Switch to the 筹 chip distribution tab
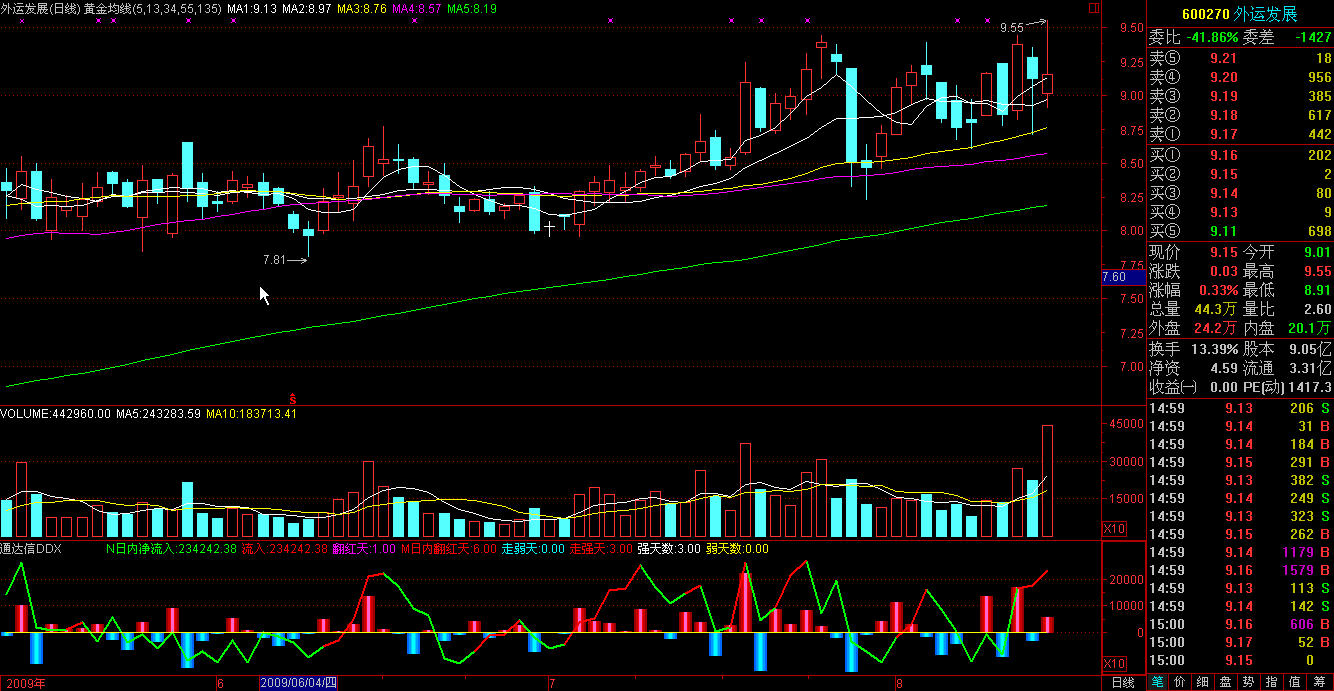 pos(1319,682)
